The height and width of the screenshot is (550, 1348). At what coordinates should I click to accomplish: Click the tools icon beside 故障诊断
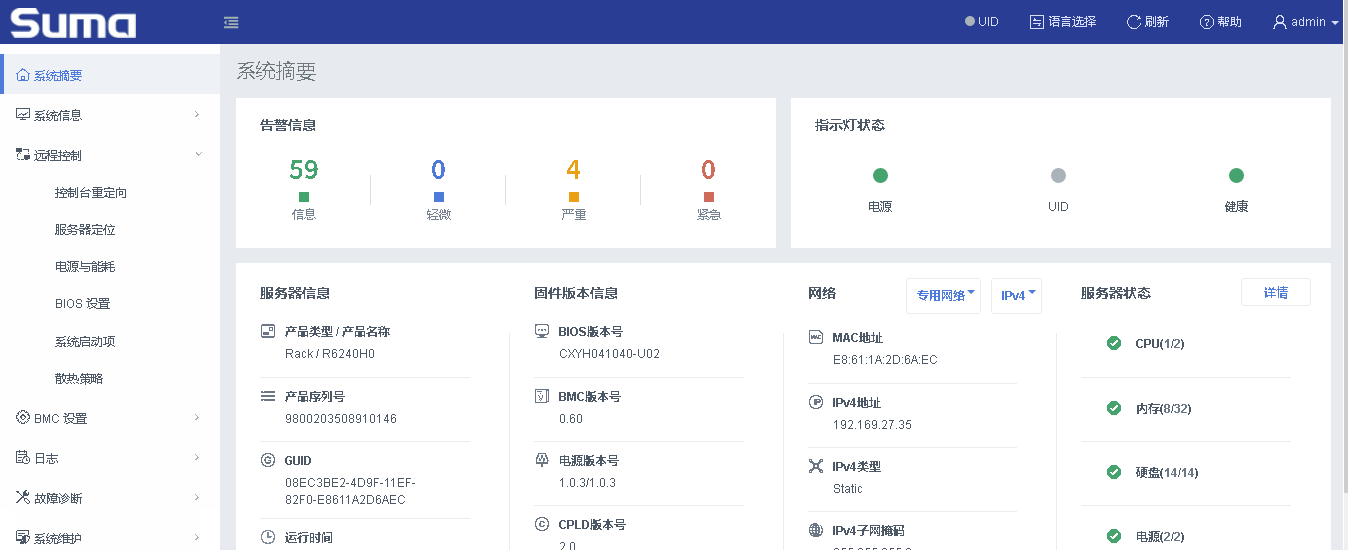[x=23, y=498]
